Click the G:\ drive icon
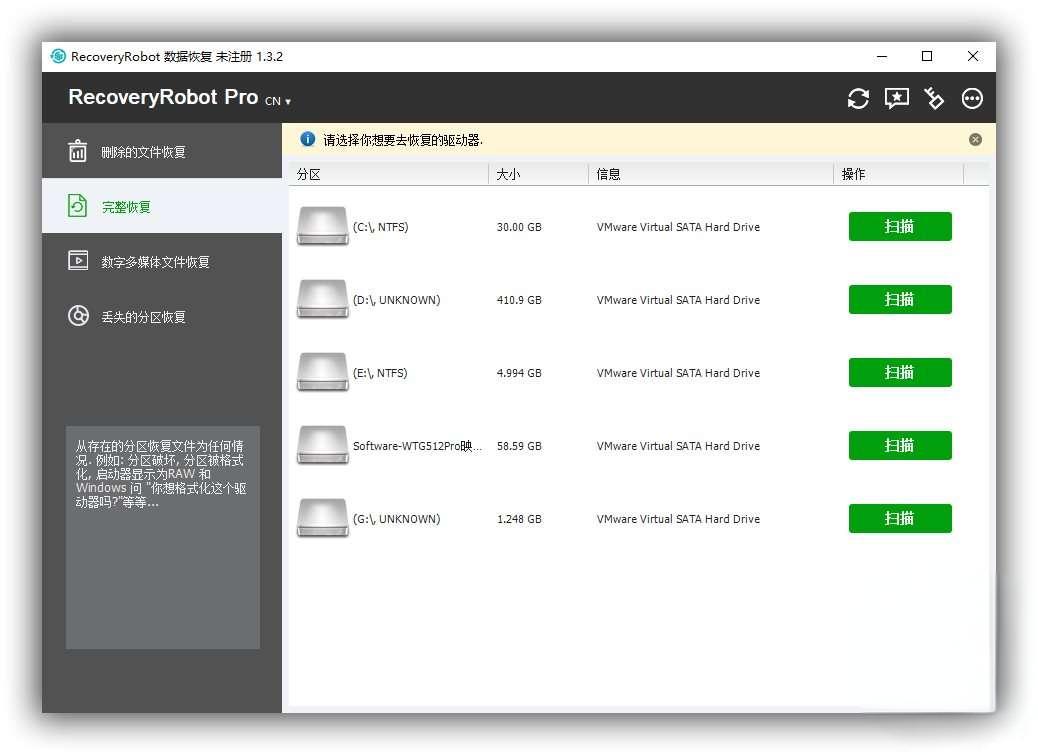 pyautogui.click(x=322, y=518)
